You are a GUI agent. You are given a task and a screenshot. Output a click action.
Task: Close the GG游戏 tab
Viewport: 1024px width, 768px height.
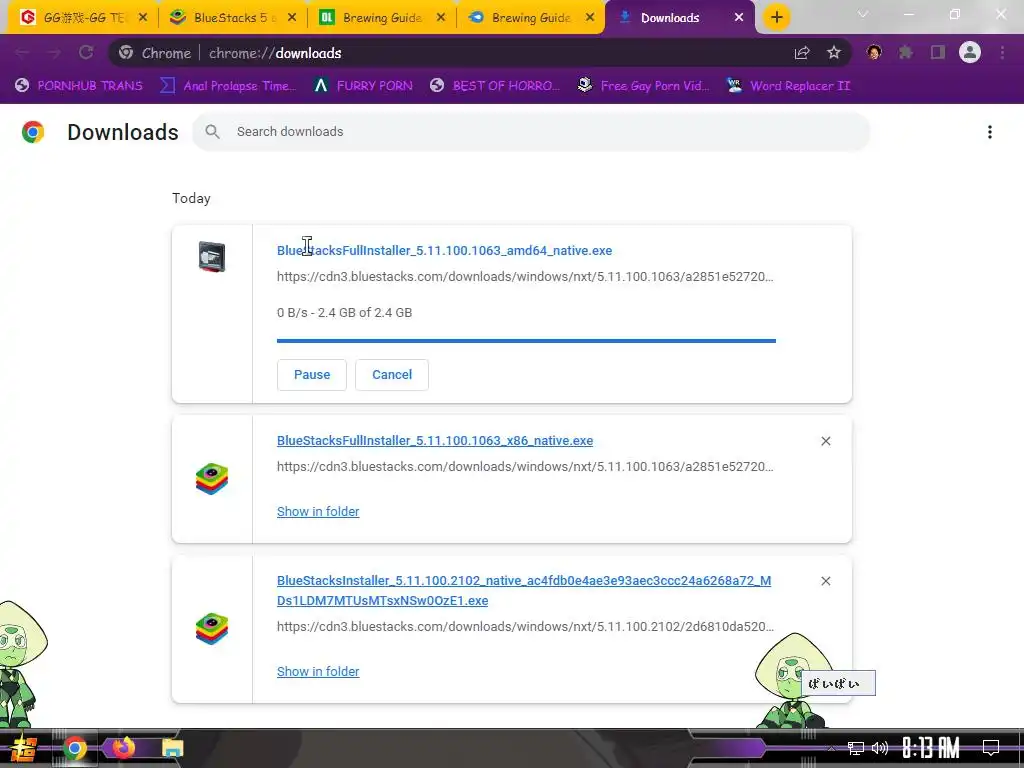coord(143,18)
